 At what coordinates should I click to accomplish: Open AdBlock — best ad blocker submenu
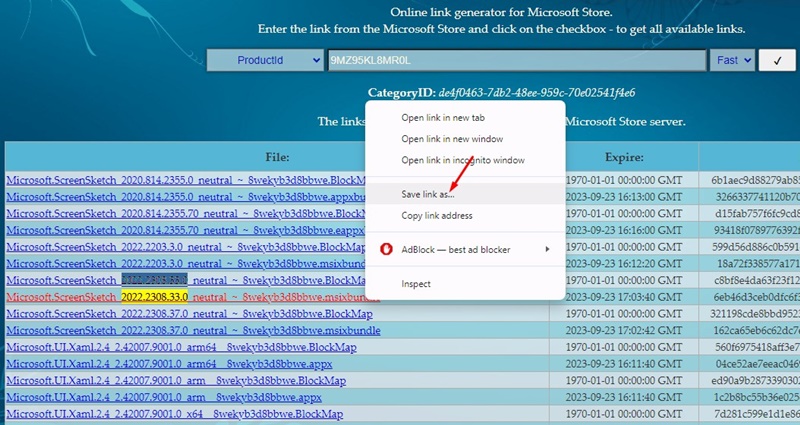tap(465, 249)
